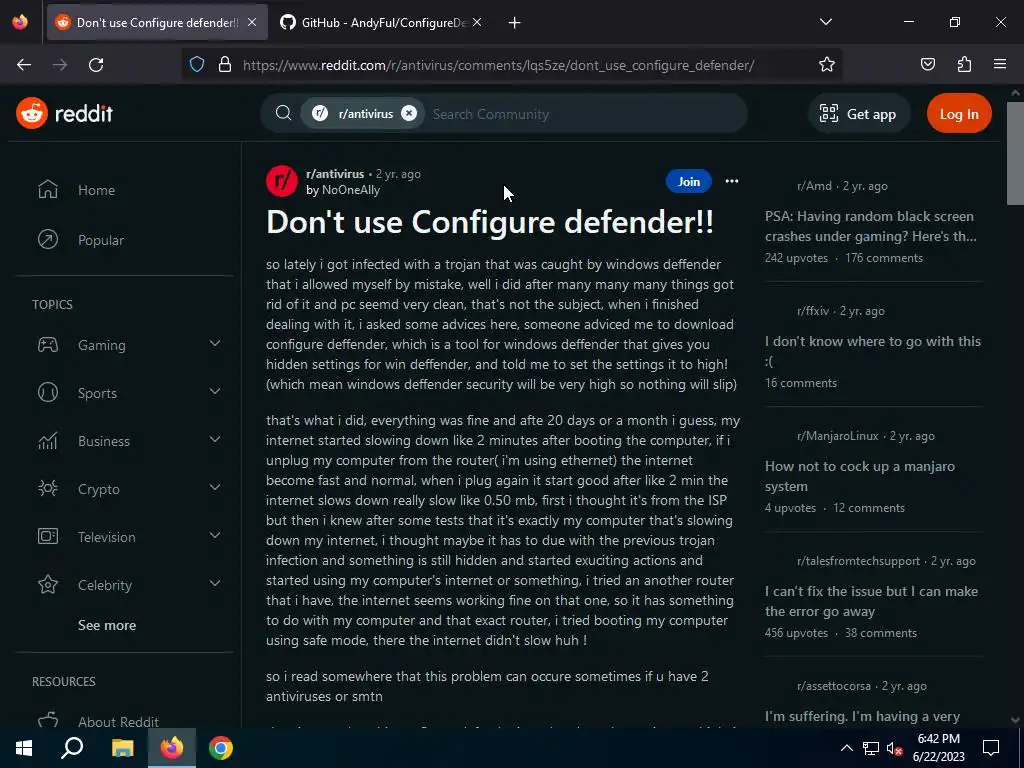Click the Sports ball icon
1024x768 pixels.
48,392
